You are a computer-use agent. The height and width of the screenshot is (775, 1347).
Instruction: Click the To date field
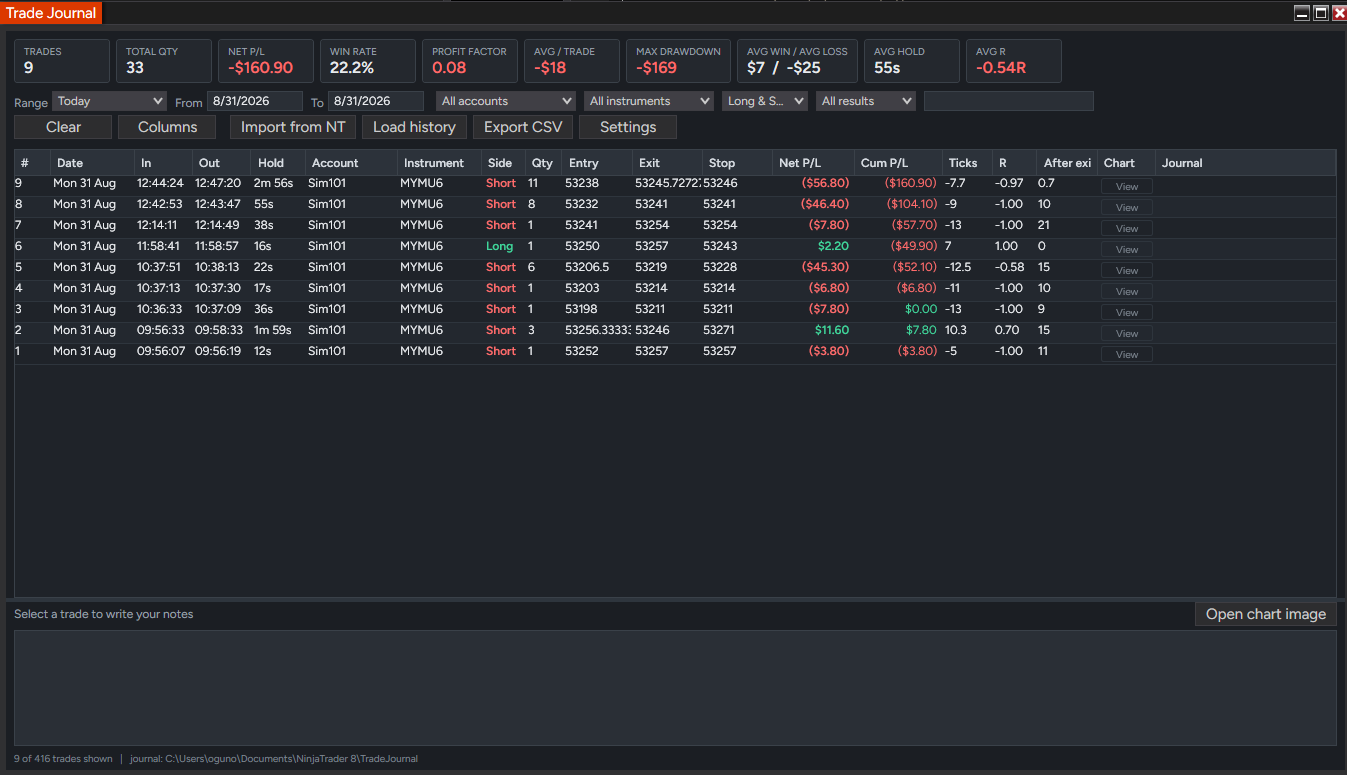375,101
